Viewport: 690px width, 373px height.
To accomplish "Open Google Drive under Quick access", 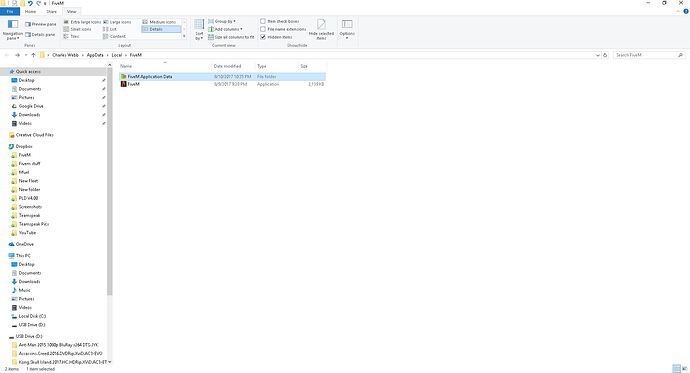I will pyautogui.click(x=31, y=106).
